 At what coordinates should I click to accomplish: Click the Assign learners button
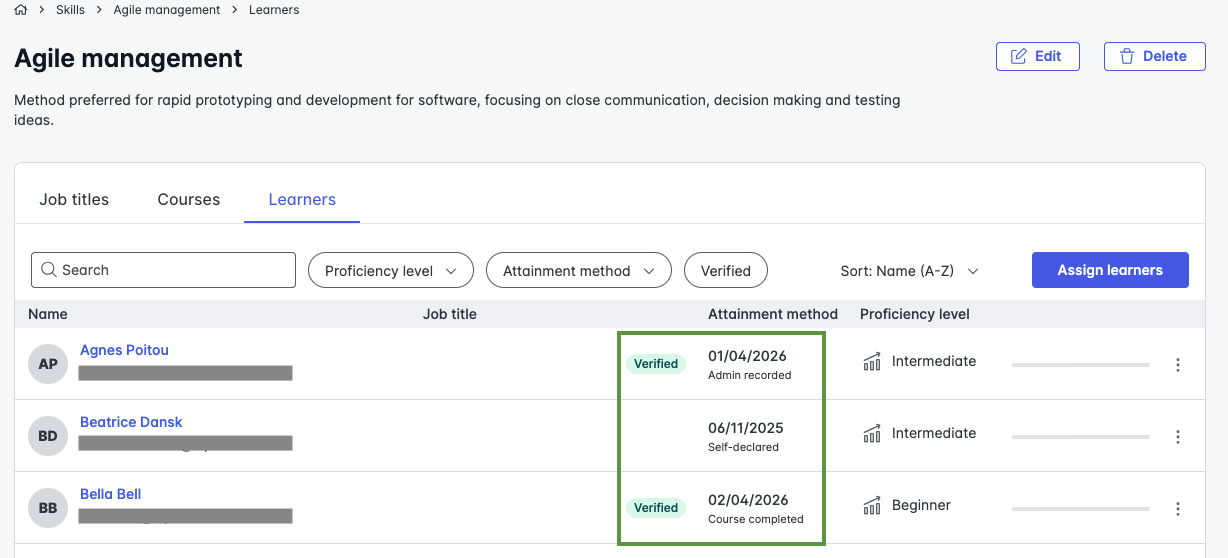[x=1110, y=270]
